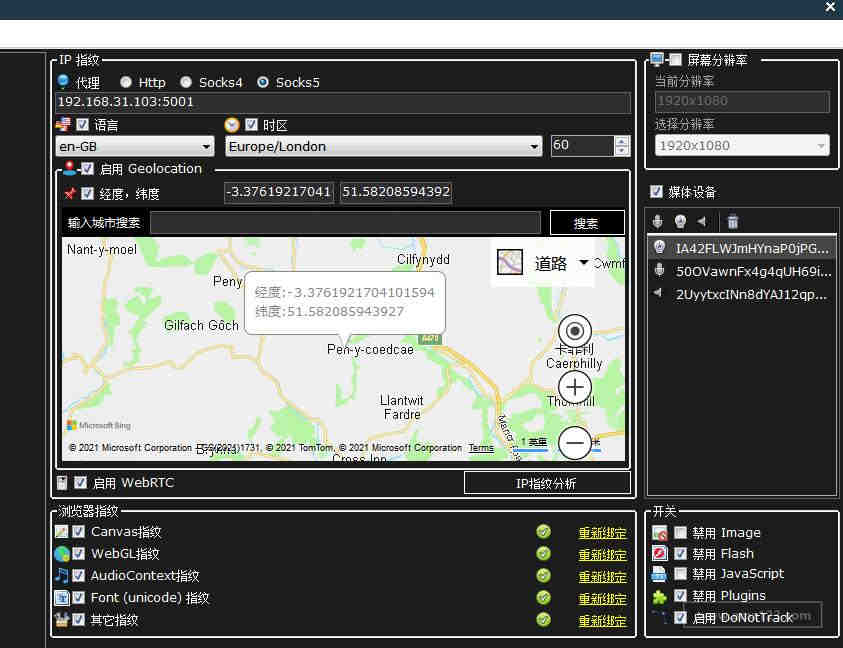Click the 搜索 search button
Screen dimensions: 843x648
point(587,223)
